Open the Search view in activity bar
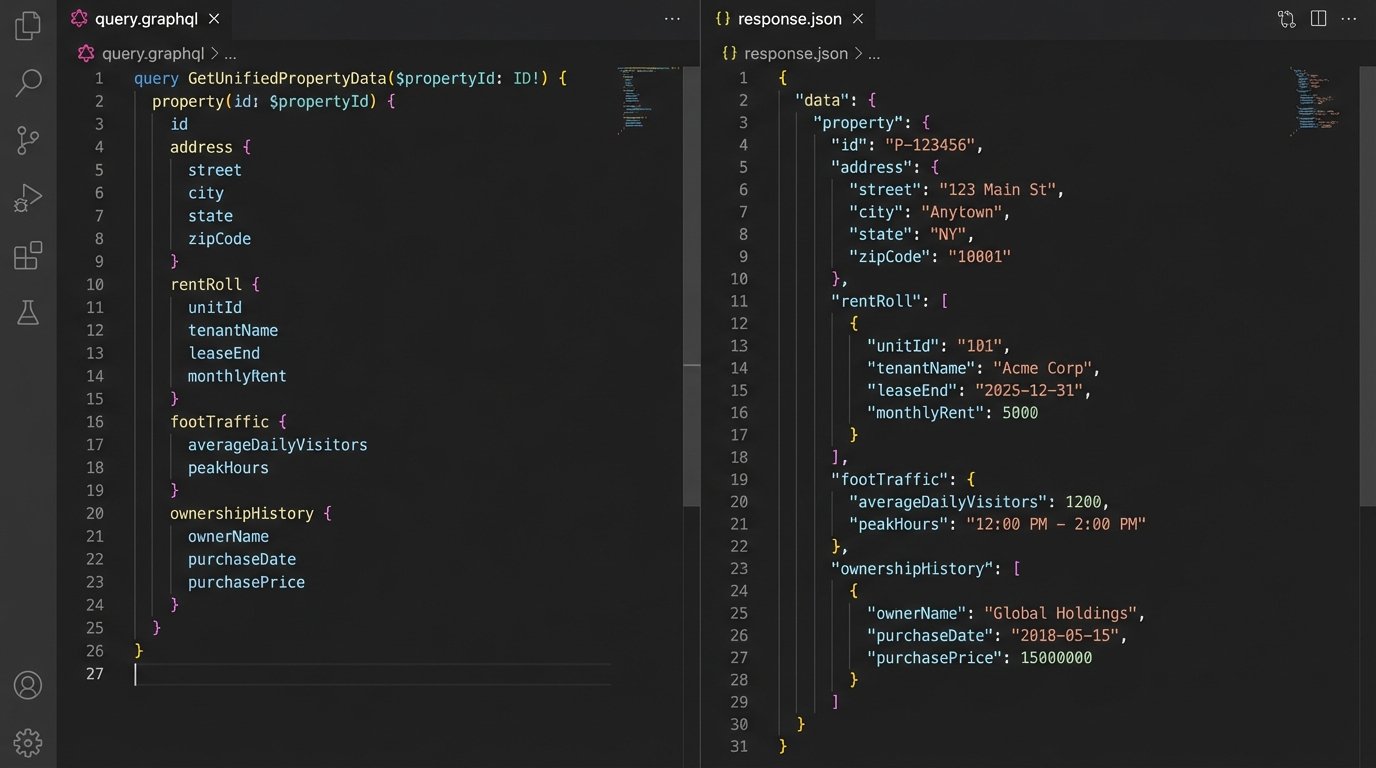1376x768 pixels. (28, 83)
